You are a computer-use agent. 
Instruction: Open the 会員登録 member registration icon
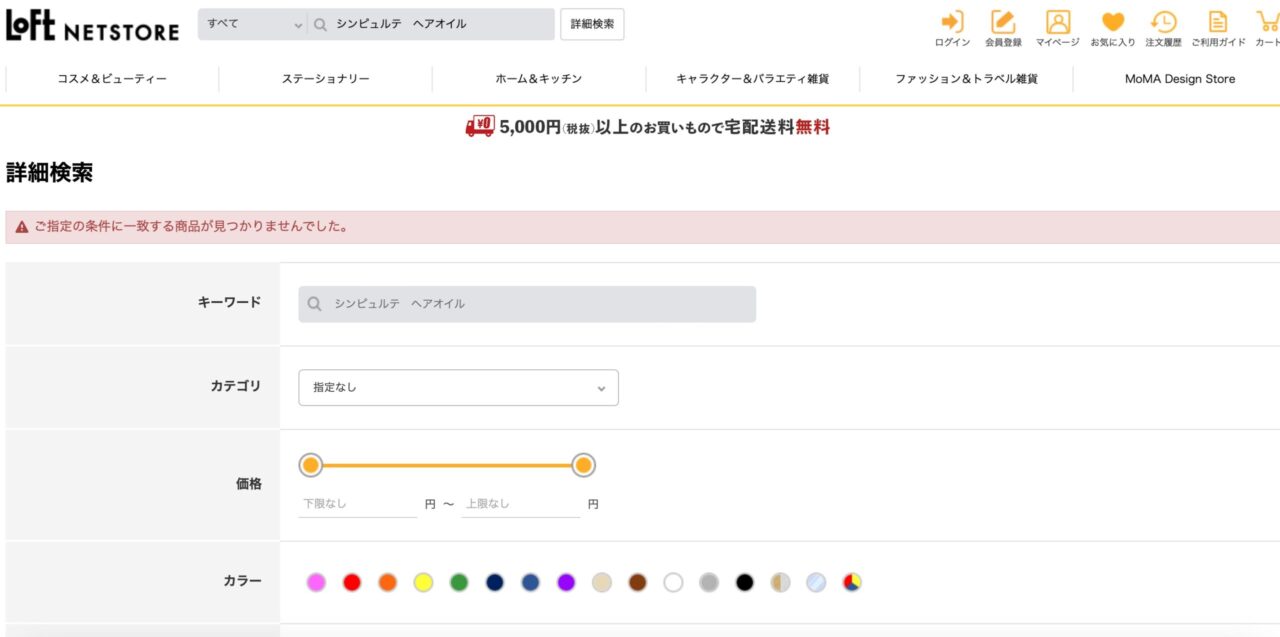pos(1003,22)
